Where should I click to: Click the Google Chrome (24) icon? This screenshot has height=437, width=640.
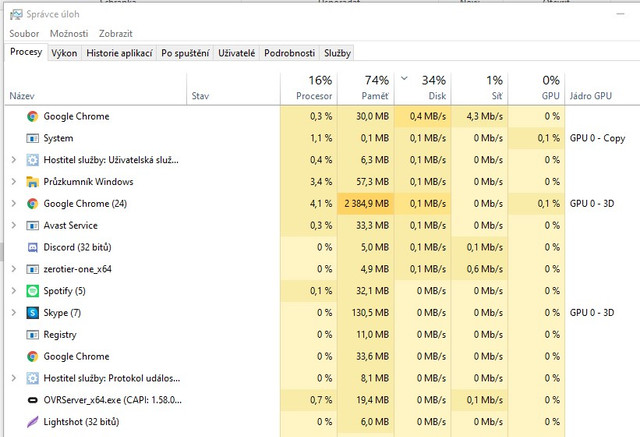click(x=32, y=204)
